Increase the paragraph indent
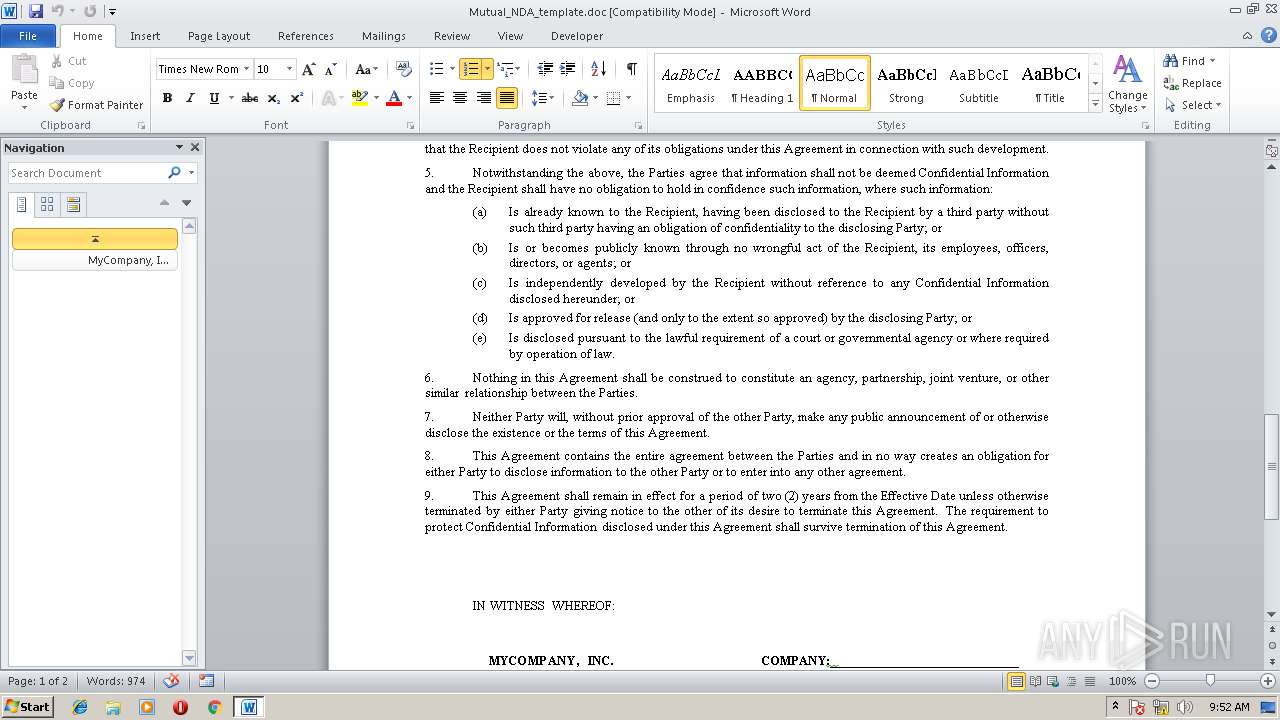This screenshot has height=720, width=1280. tap(567, 69)
